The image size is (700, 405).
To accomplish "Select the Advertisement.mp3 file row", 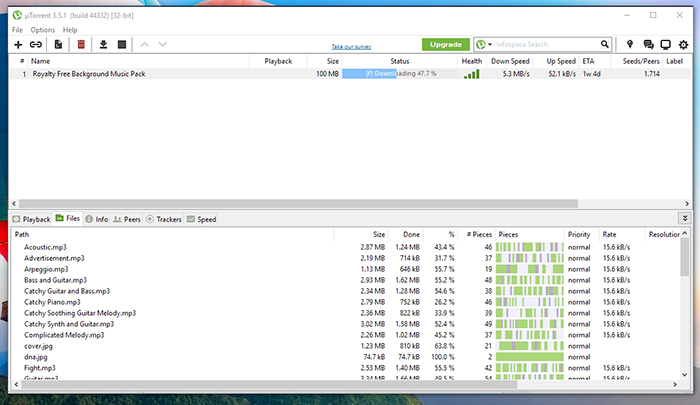I will coord(346,258).
